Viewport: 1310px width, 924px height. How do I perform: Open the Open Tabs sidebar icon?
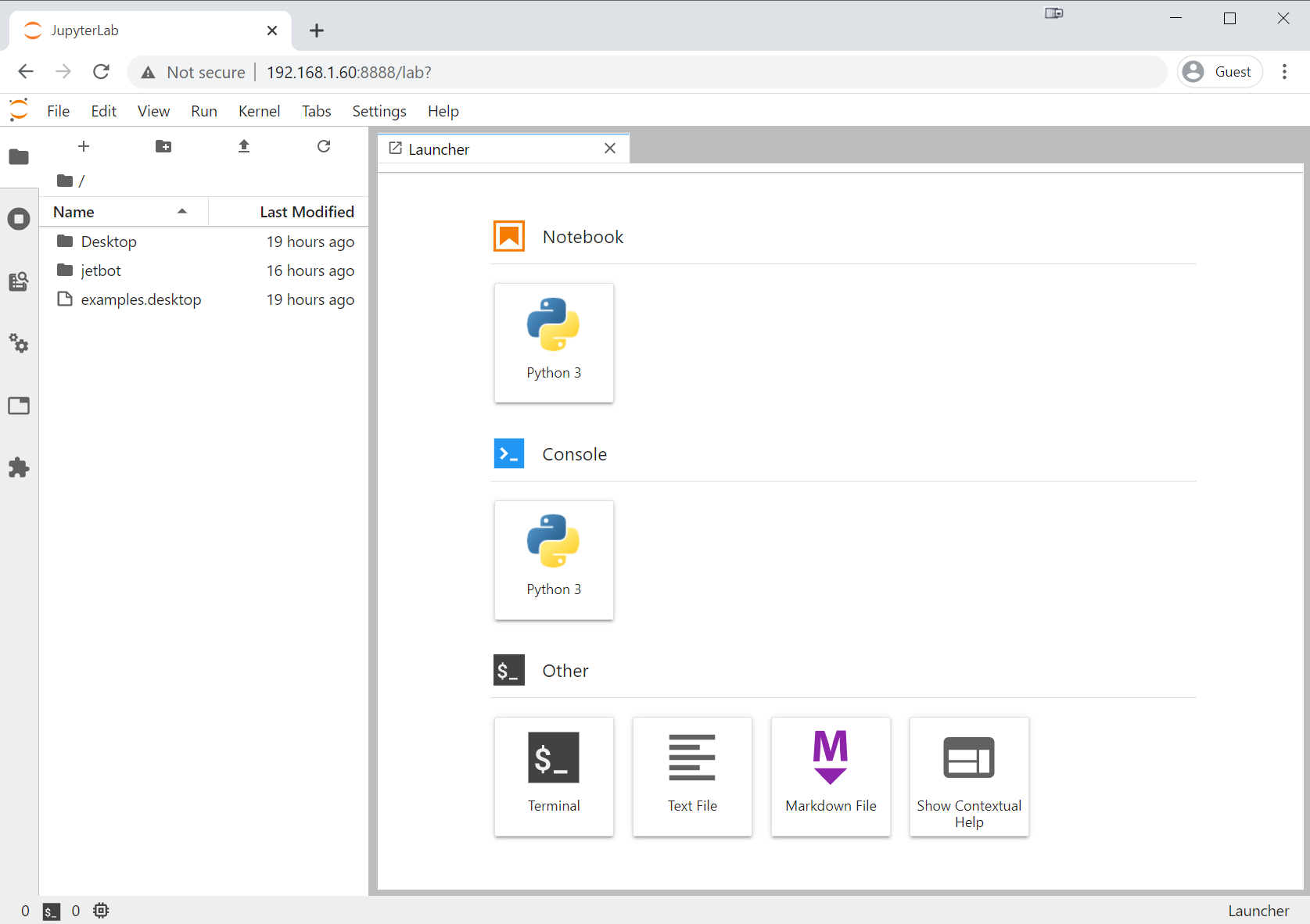19,406
